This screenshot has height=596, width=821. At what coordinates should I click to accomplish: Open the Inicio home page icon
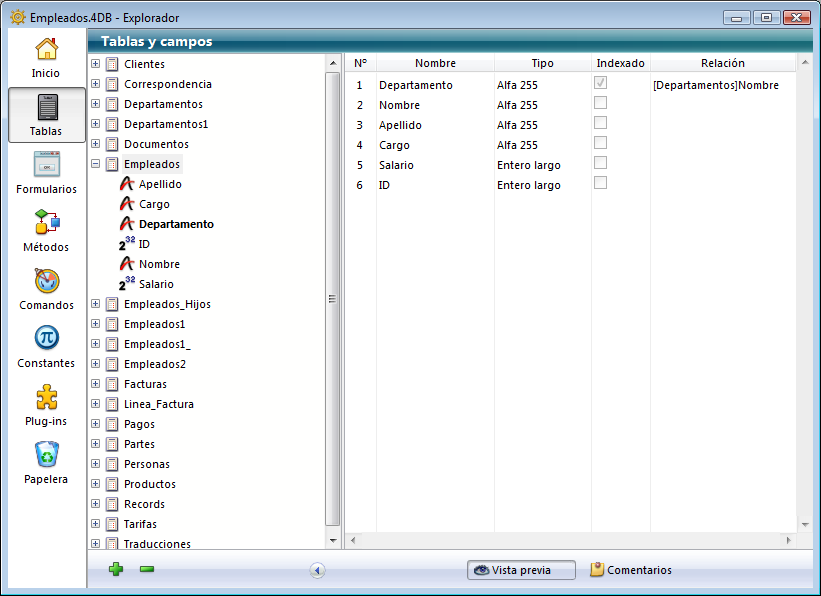46,50
